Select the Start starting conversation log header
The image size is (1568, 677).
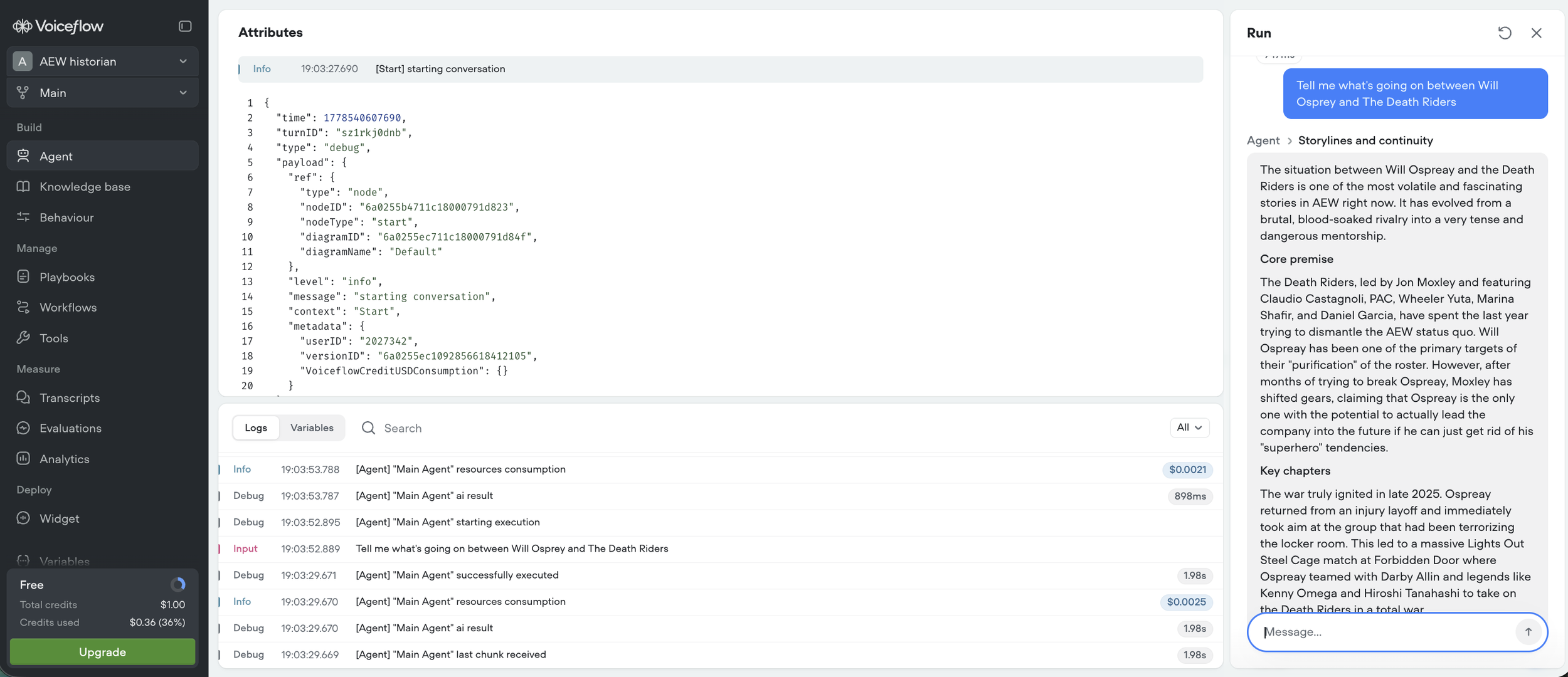[721, 69]
